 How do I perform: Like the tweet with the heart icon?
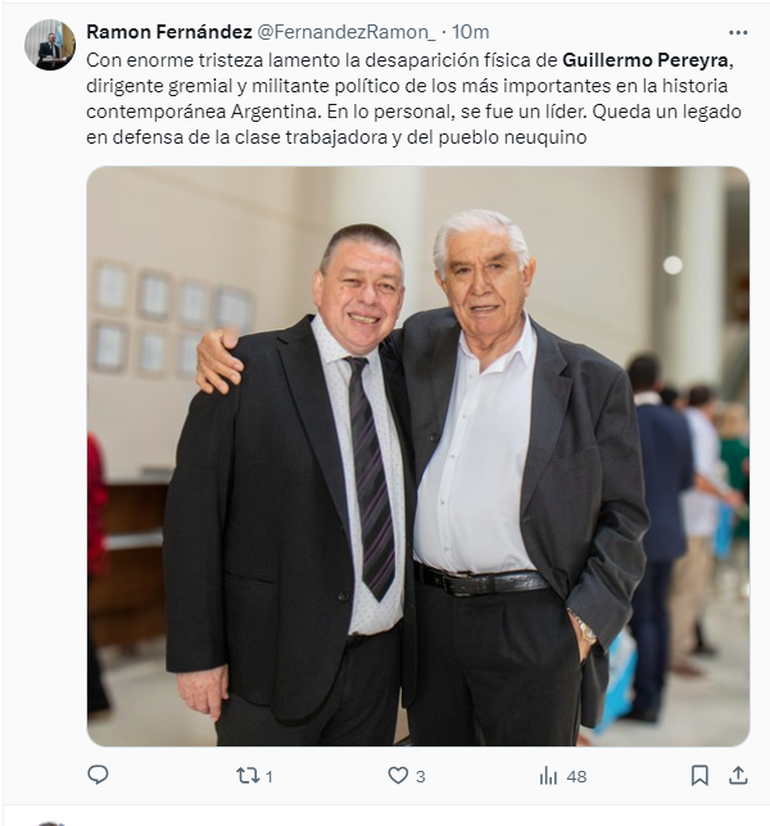(x=398, y=775)
